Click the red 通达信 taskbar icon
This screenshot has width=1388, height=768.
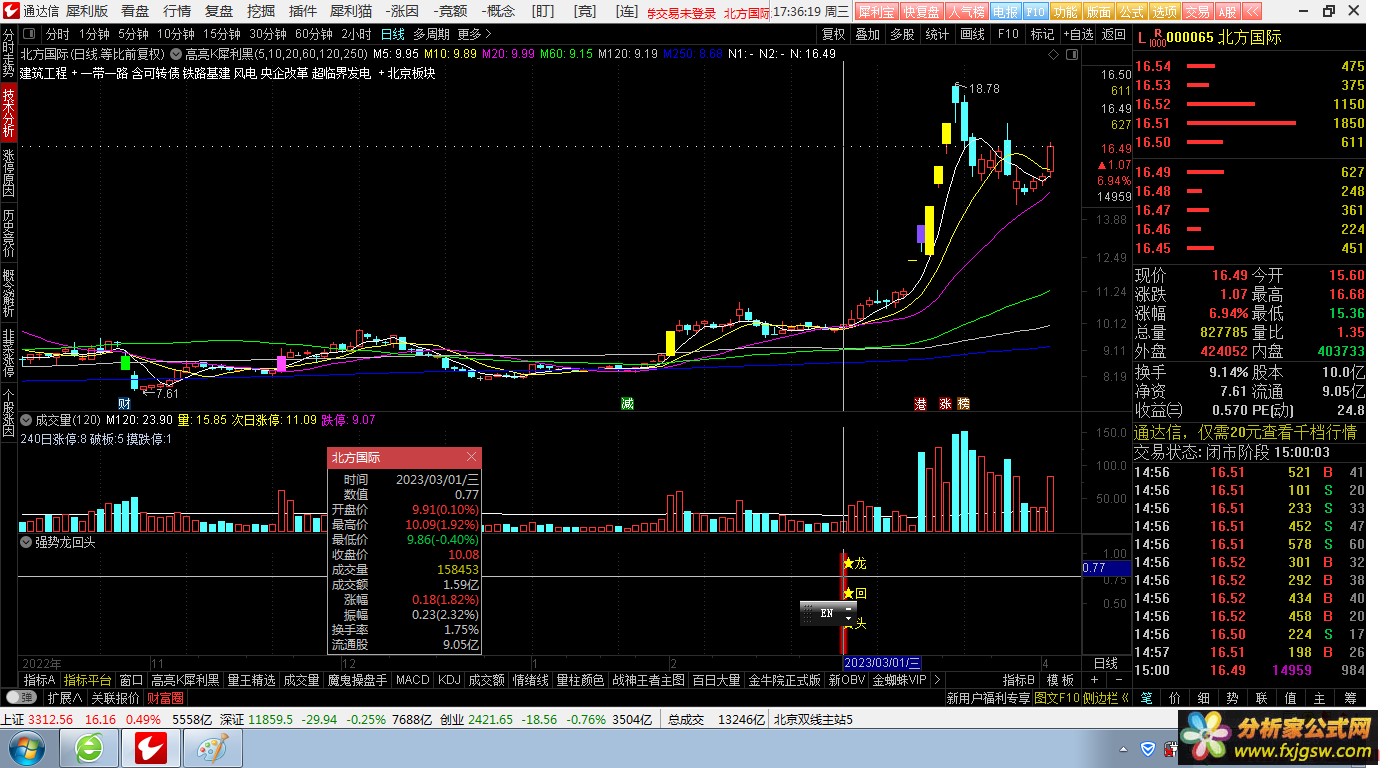151,748
